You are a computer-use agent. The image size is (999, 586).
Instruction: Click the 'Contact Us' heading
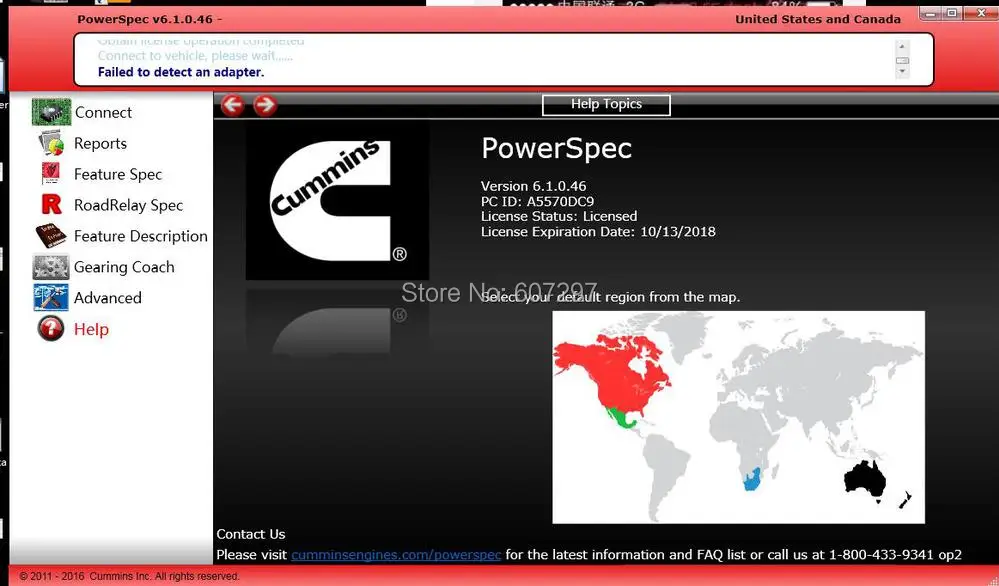tap(250, 534)
